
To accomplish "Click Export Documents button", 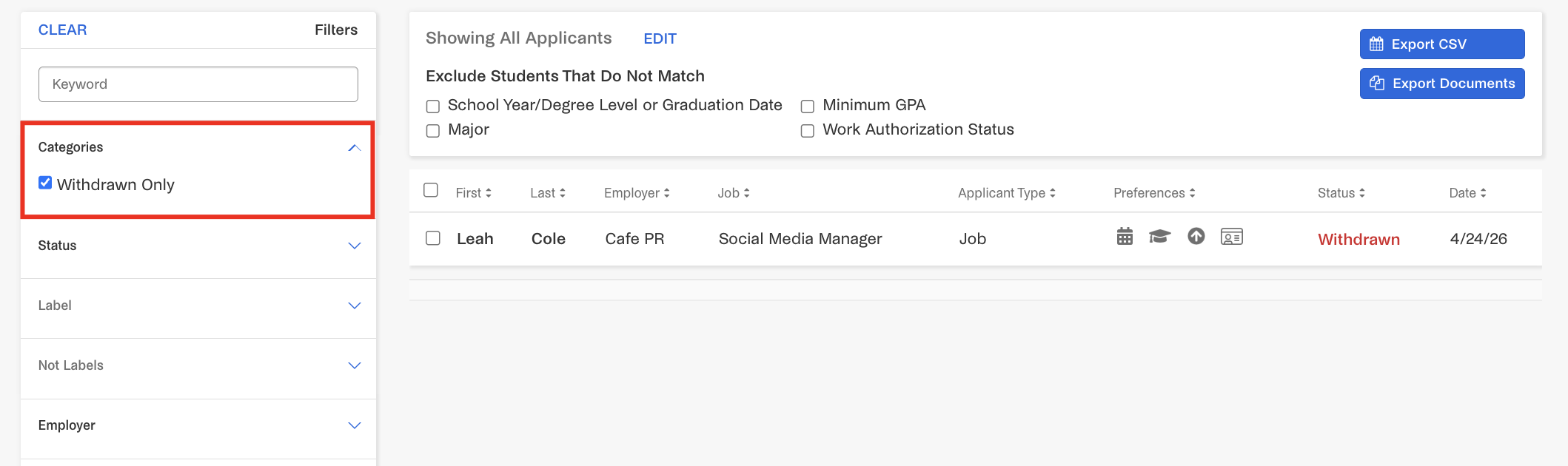I will click(1442, 84).
